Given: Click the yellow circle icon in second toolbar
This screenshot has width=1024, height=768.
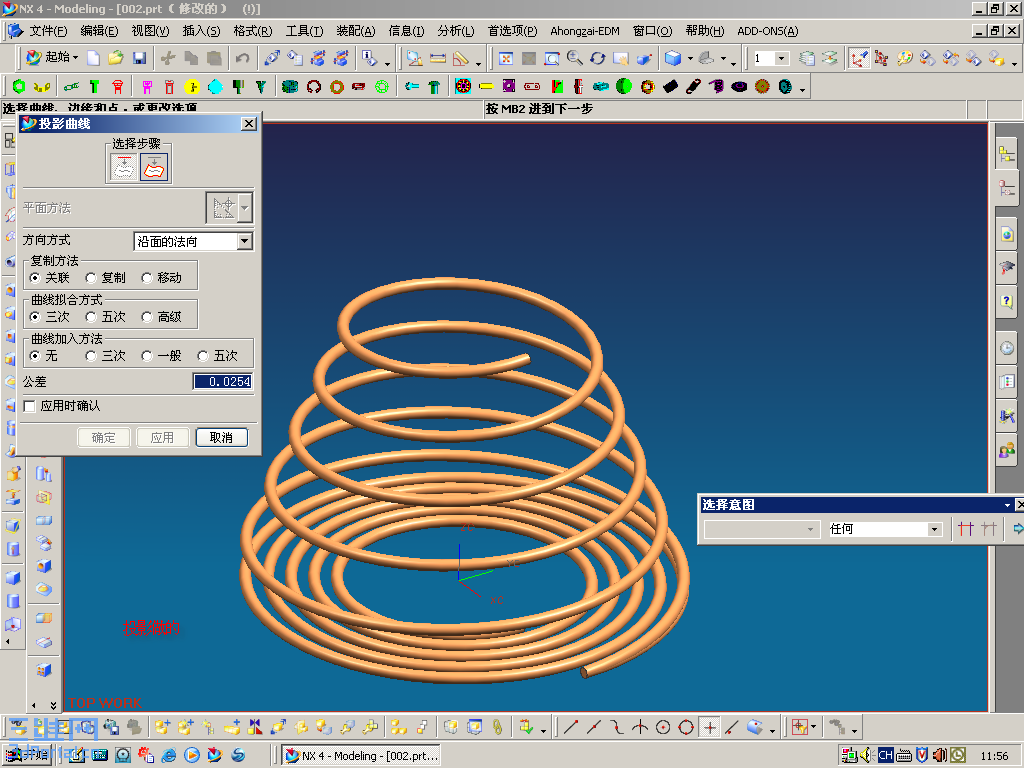Looking at the screenshot, I should click(191, 86).
